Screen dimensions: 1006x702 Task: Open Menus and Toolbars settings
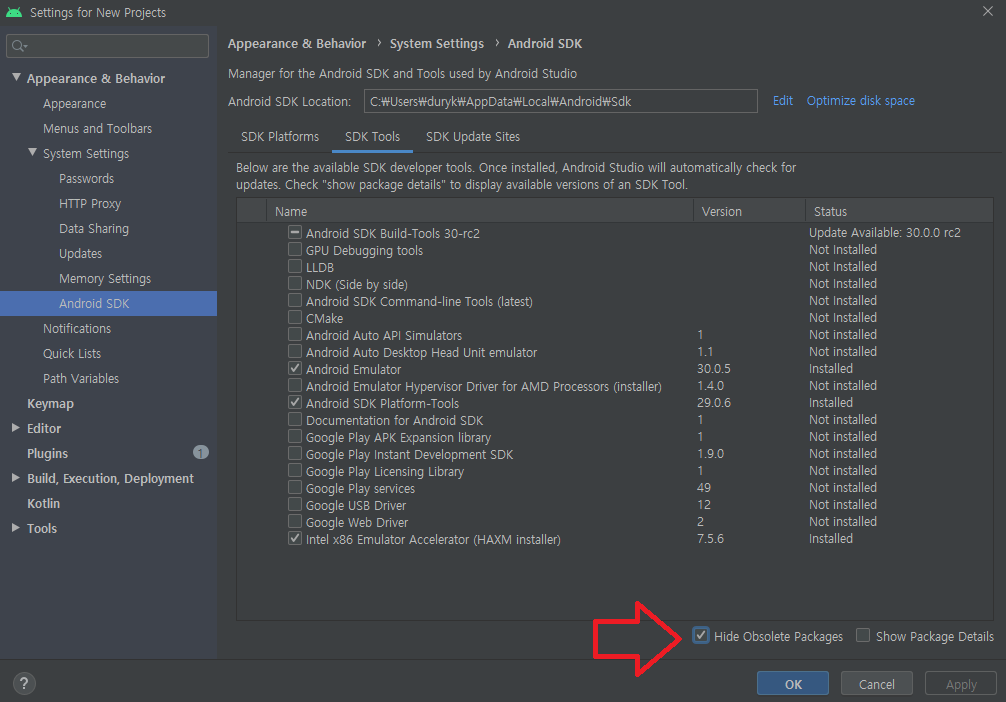98,128
